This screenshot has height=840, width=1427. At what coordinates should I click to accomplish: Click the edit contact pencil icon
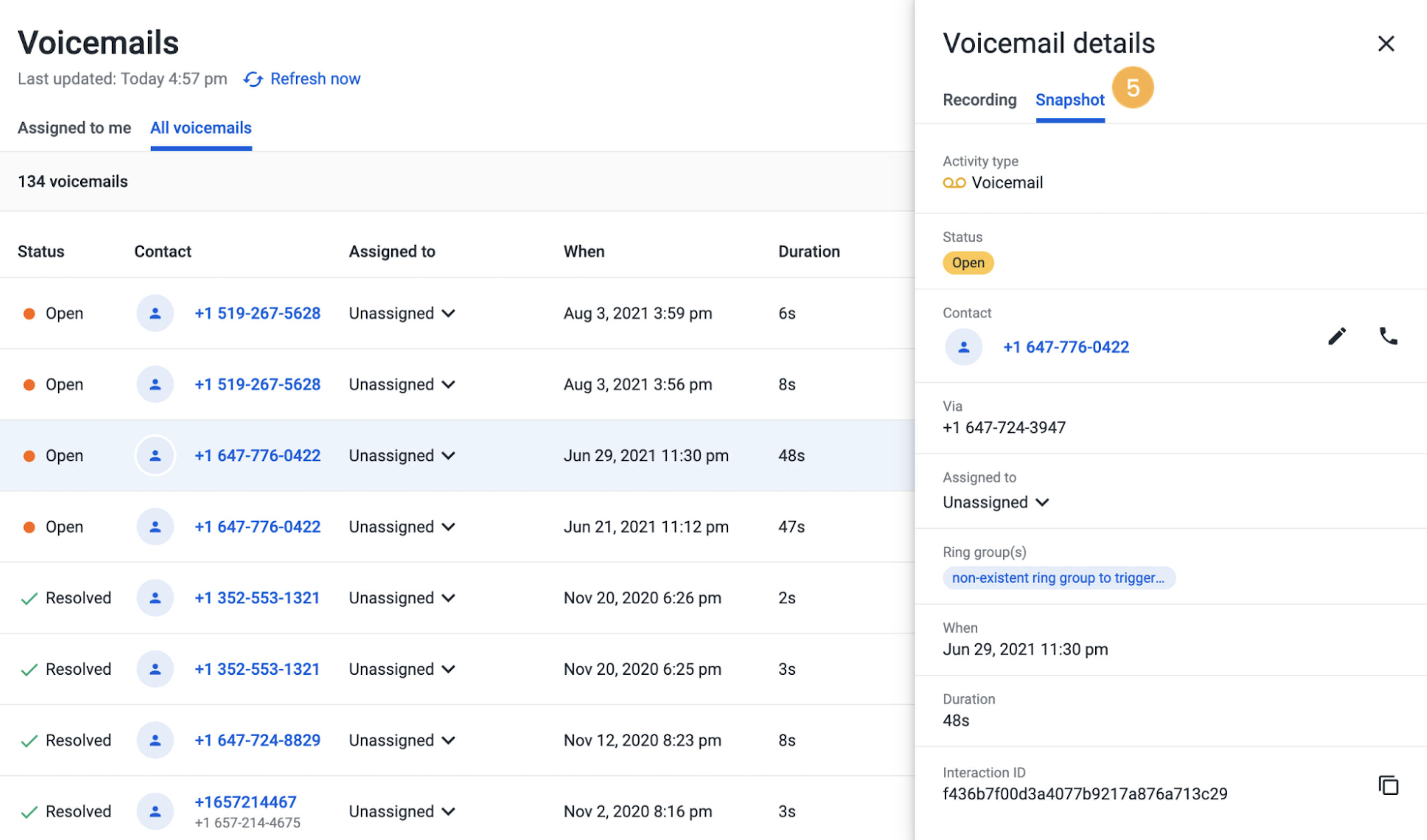1337,337
